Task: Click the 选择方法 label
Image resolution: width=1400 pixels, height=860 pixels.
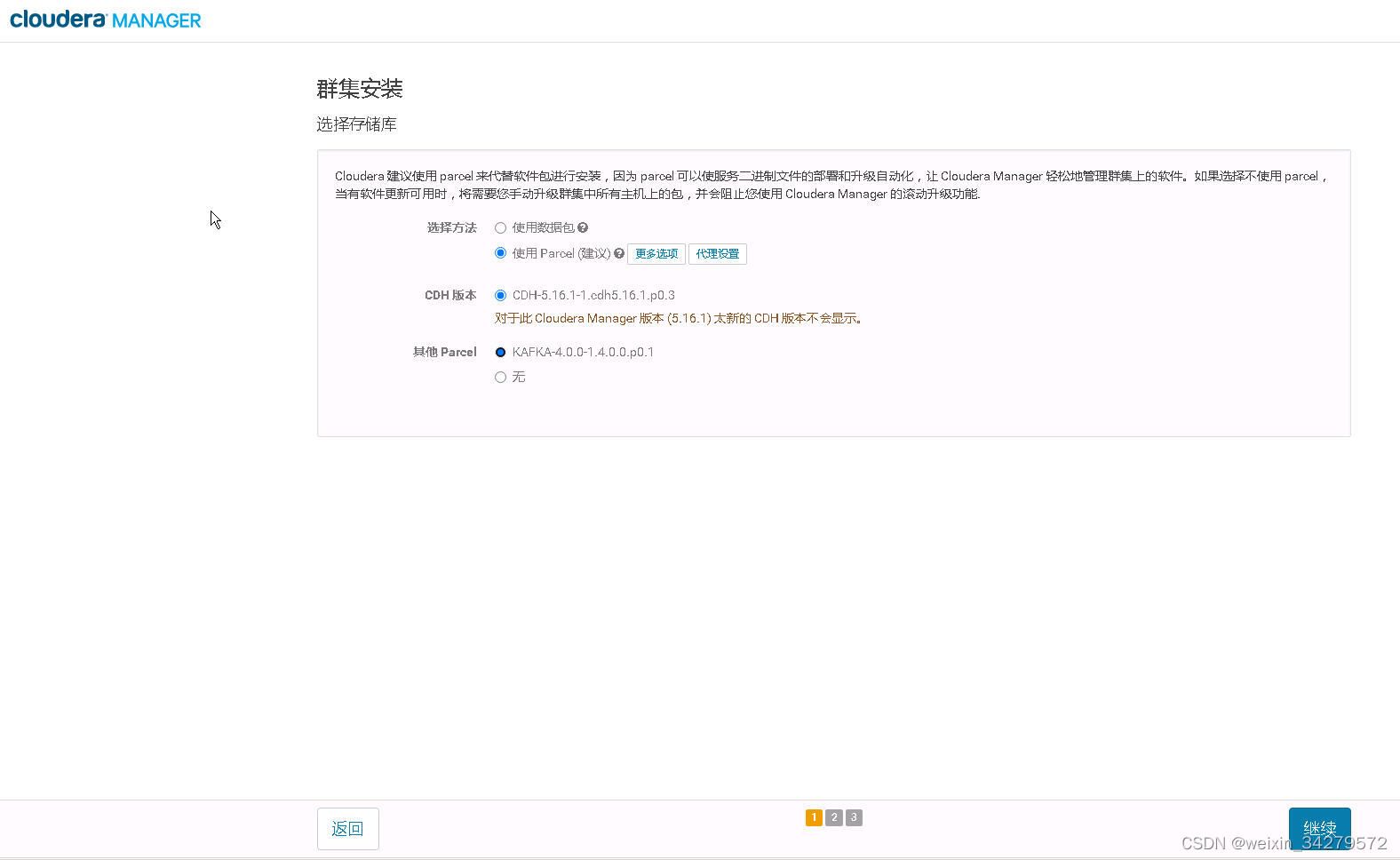Action: pyautogui.click(x=451, y=228)
